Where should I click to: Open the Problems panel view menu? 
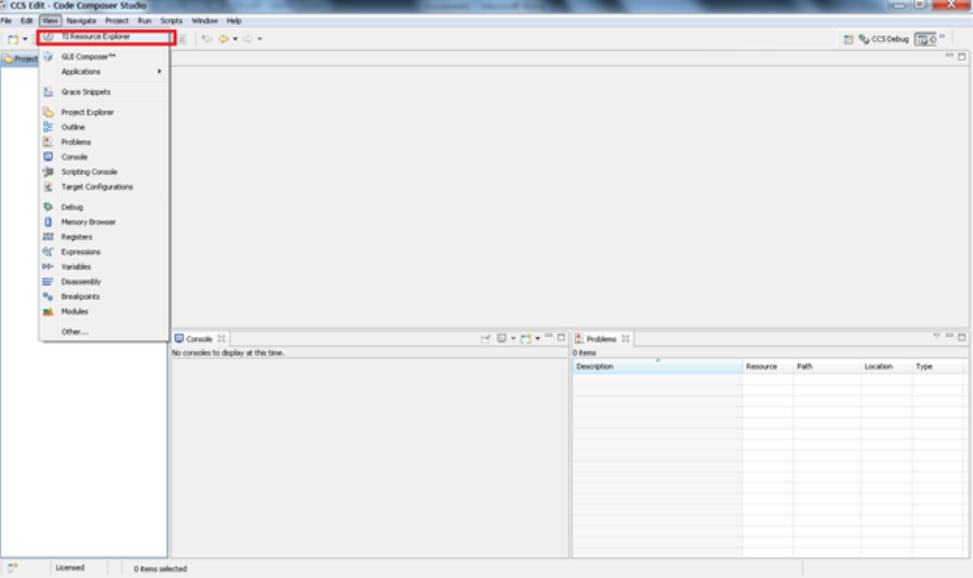tap(936, 336)
